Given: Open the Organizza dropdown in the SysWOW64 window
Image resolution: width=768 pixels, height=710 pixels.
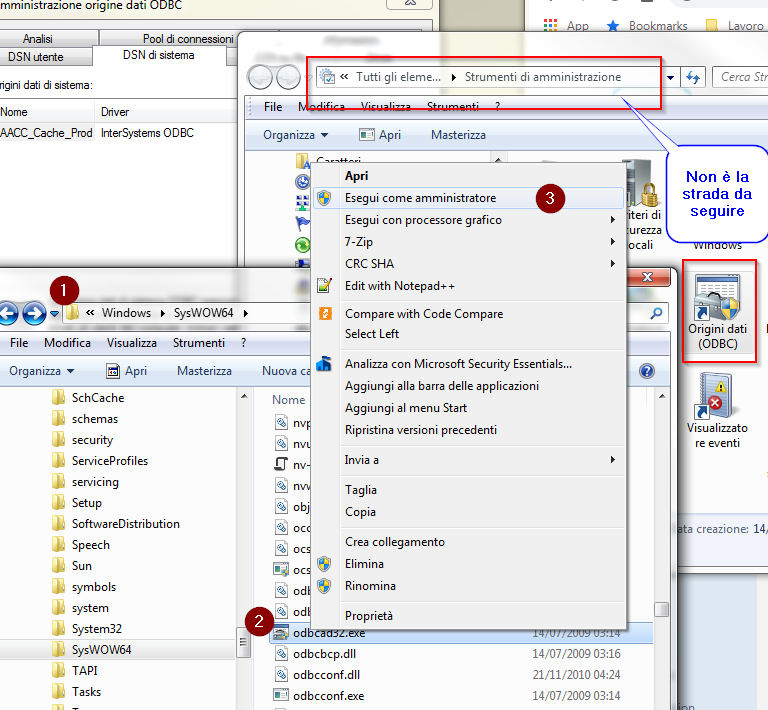Looking at the screenshot, I should (x=42, y=371).
